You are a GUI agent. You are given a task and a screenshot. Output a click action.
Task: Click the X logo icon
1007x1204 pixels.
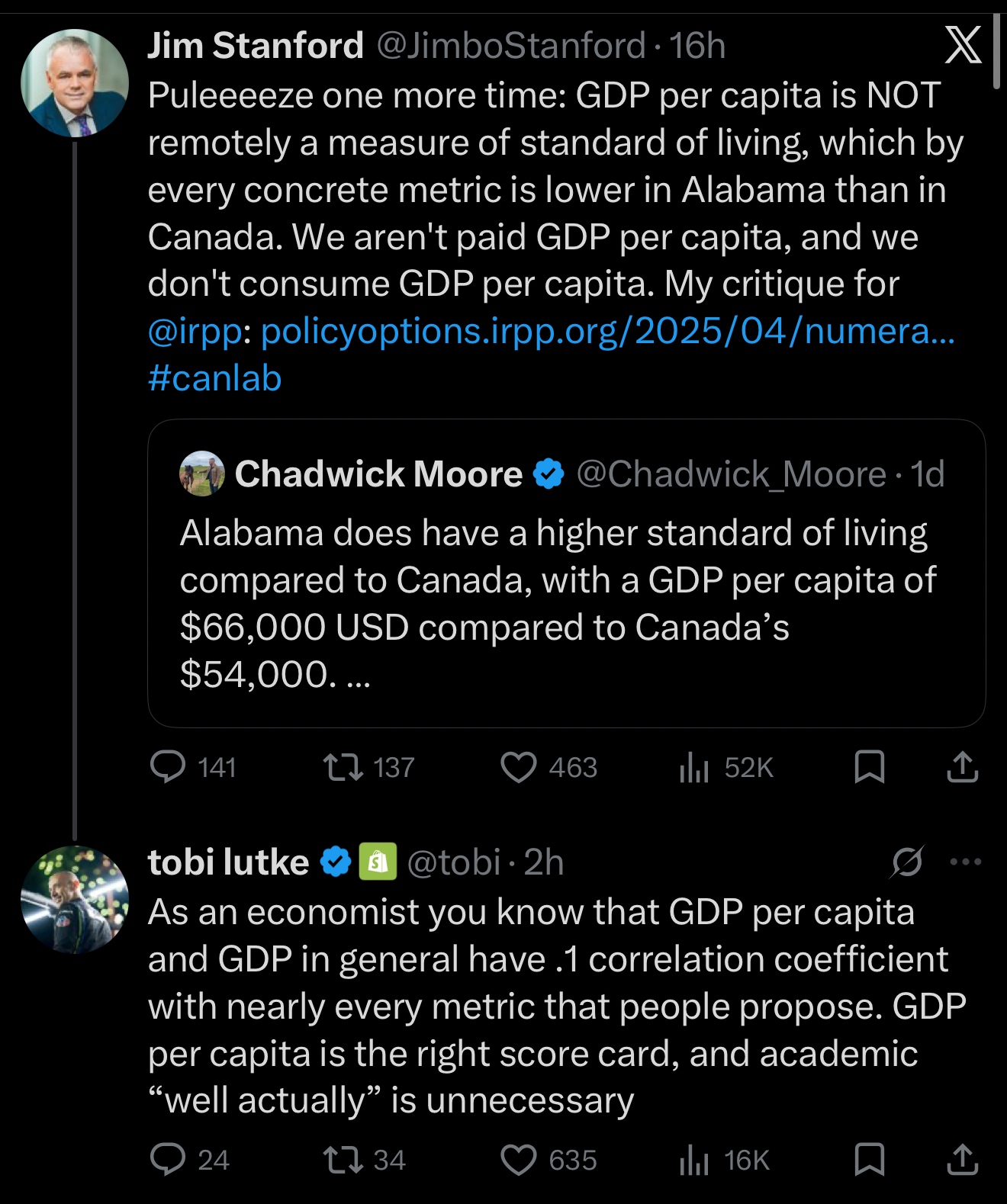point(963,45)
